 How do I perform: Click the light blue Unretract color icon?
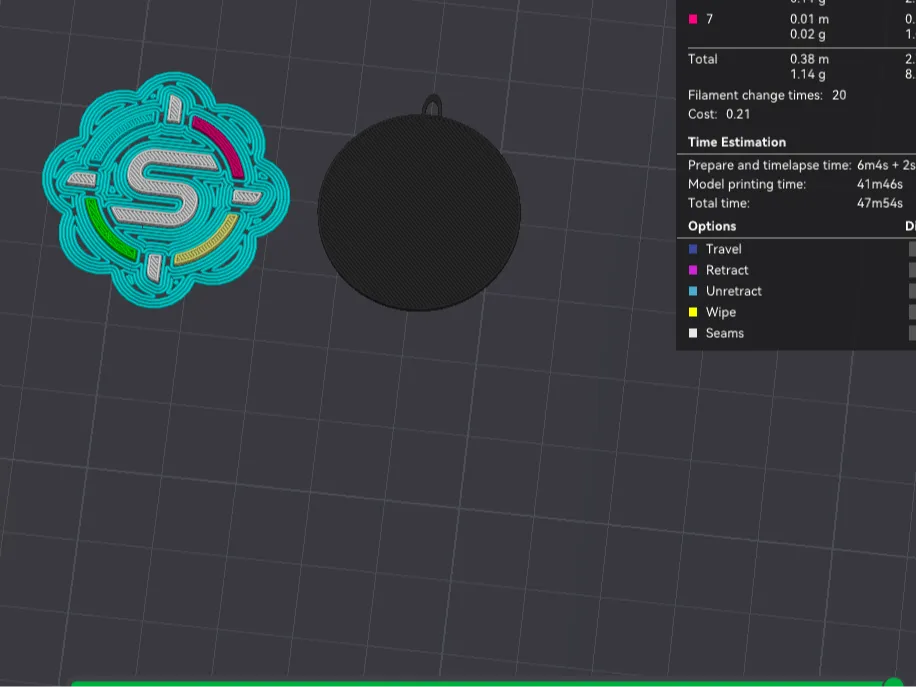[693, 291]
